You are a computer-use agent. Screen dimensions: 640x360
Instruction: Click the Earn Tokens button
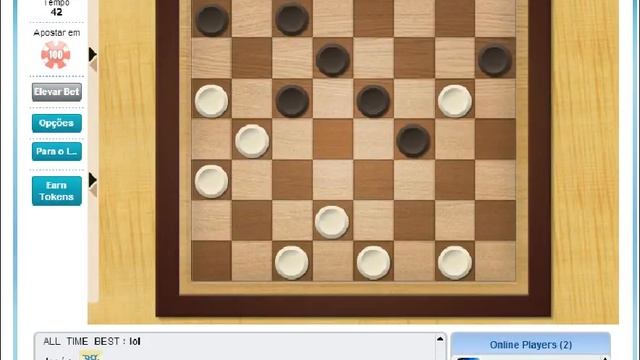[x=57, y=191]
